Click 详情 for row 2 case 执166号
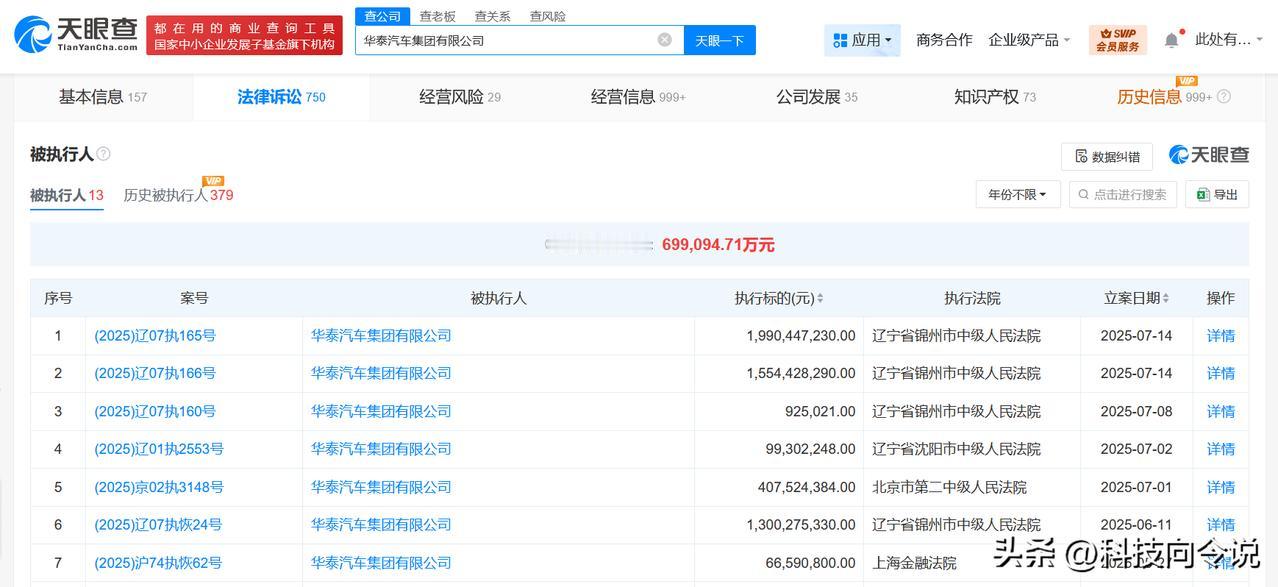1278x587 pixels. (1221, 373)
